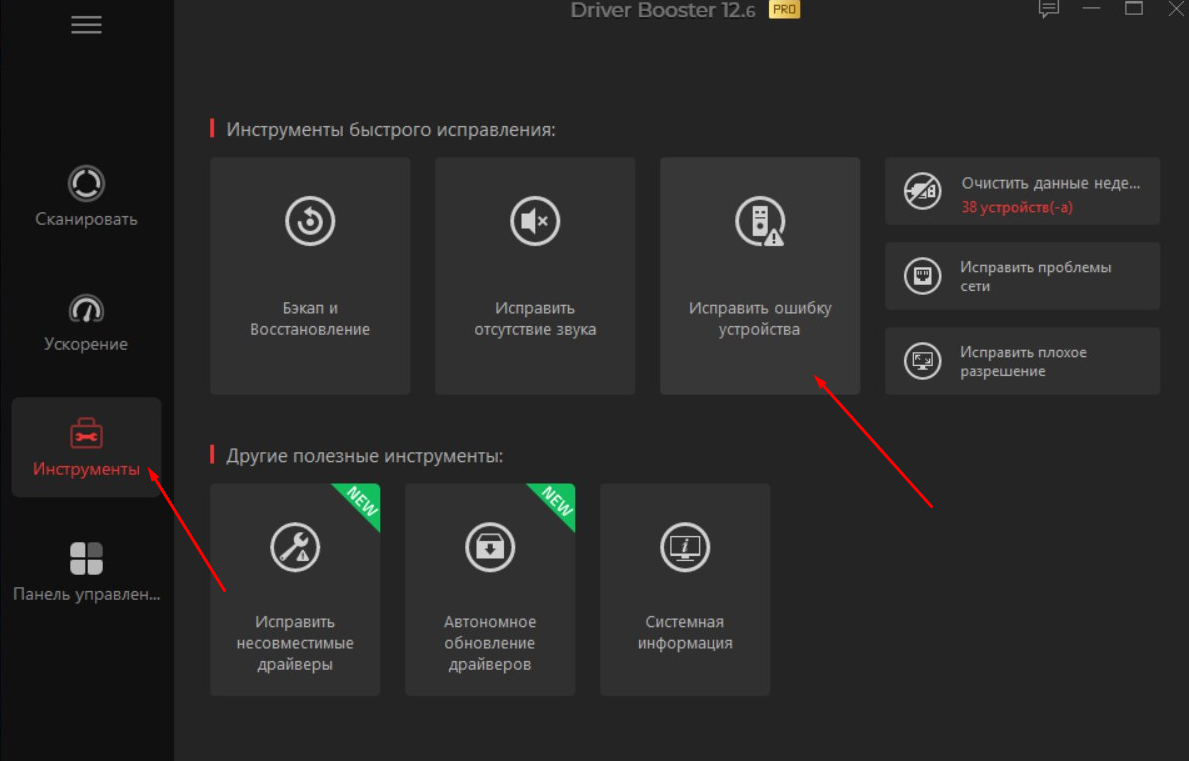Click the device error warning icon
This screenshot has width=1189, height=761.
coord(760,221)
